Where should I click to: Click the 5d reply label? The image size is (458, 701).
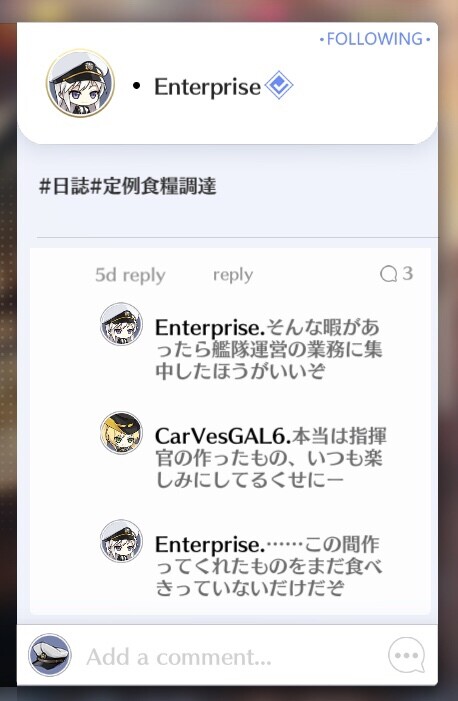tap(130, 275)
